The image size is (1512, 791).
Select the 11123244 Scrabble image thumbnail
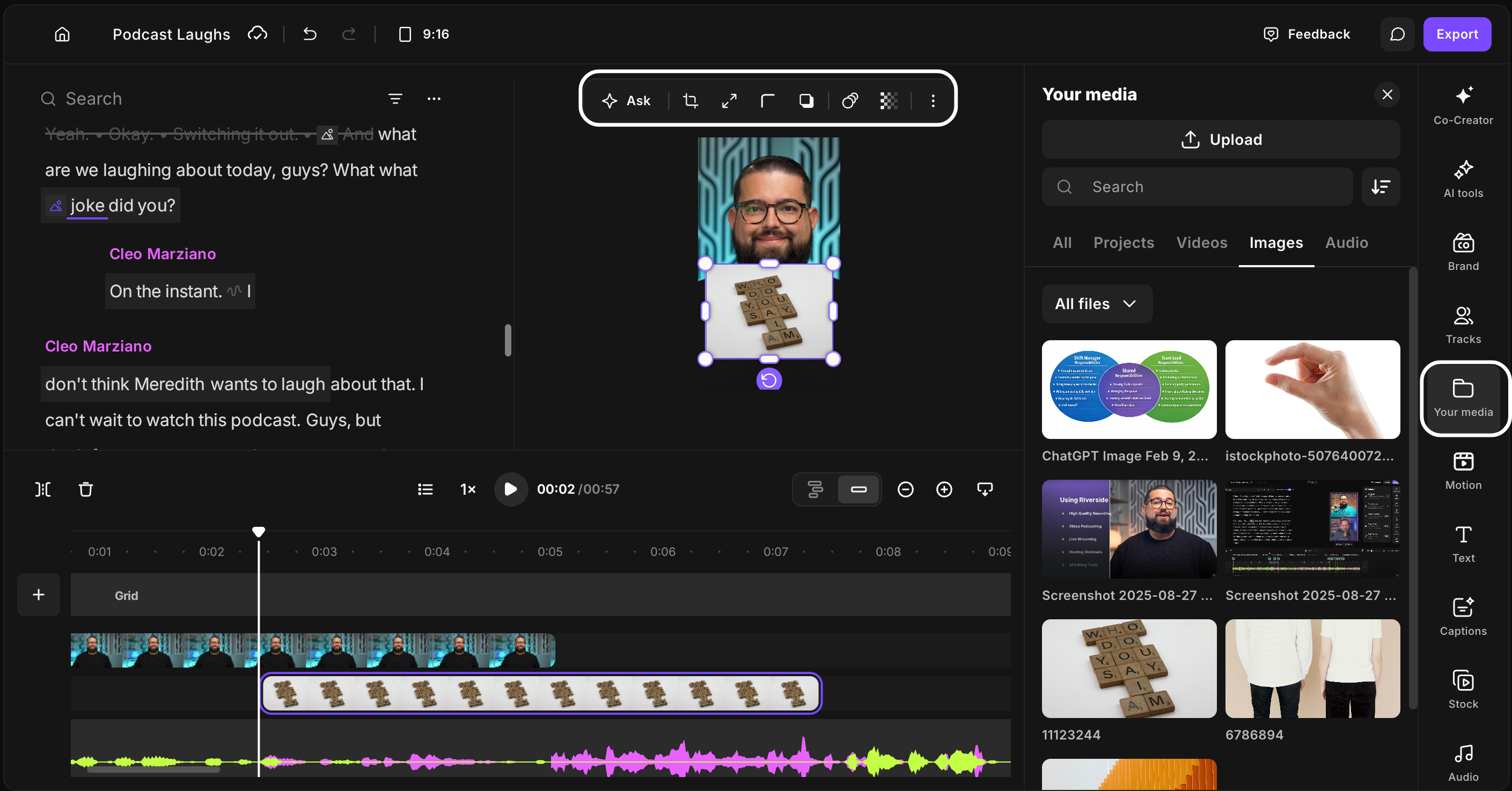[1129, 668]
